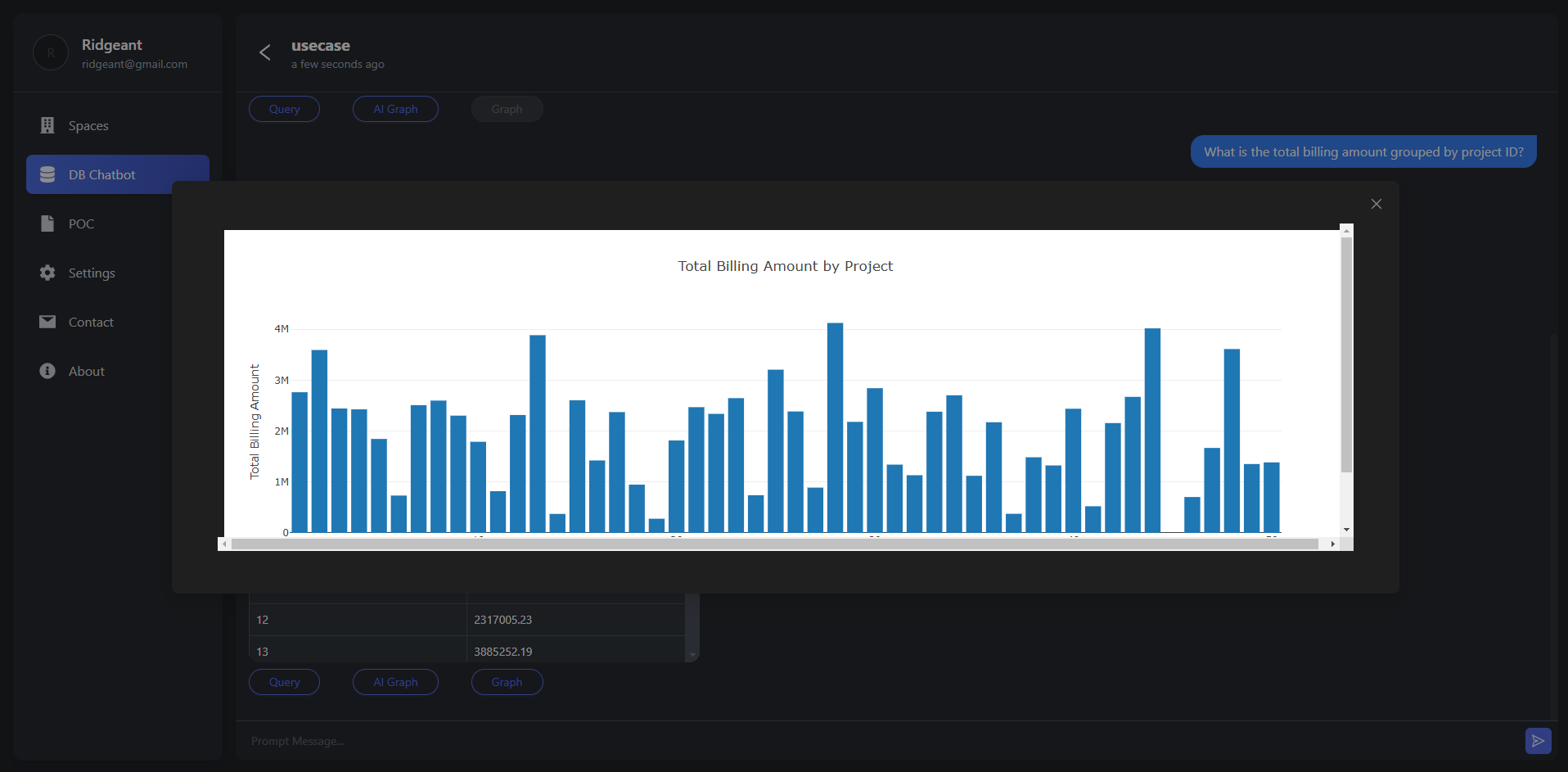The width and height of the screenshot is (1568, 772).
Task: Click the Settings gear icon
Action: (47, 273)
